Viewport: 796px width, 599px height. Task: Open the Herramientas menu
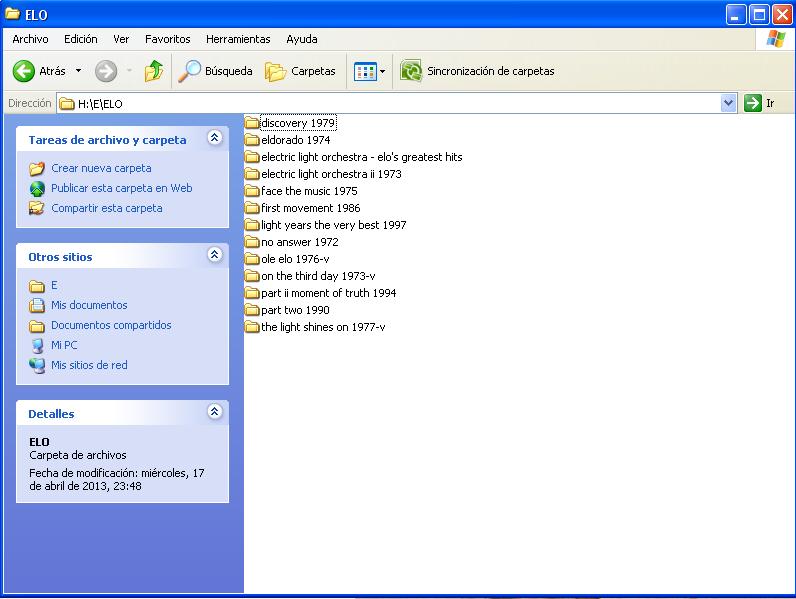click(238, 39)
